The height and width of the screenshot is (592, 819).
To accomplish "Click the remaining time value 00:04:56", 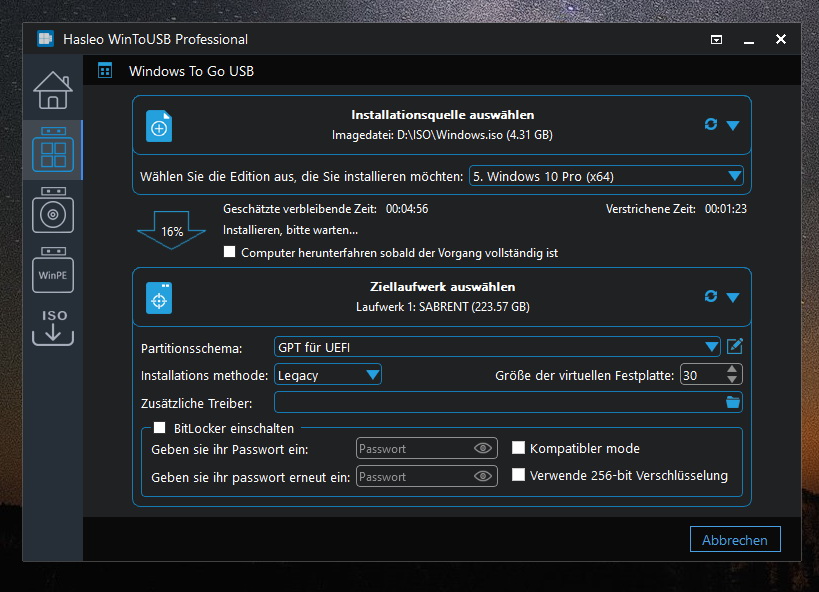I will (407, 209).
